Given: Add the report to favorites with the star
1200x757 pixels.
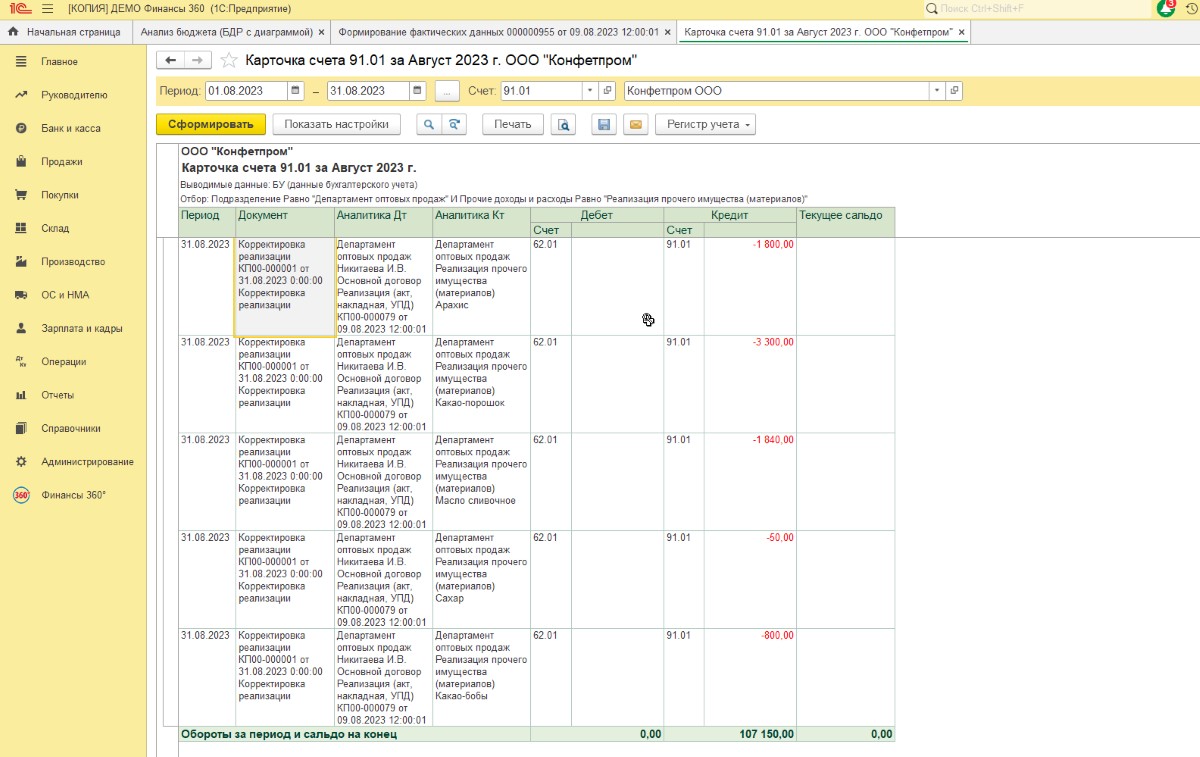Looking at the screenshot, I should (229, 60).
